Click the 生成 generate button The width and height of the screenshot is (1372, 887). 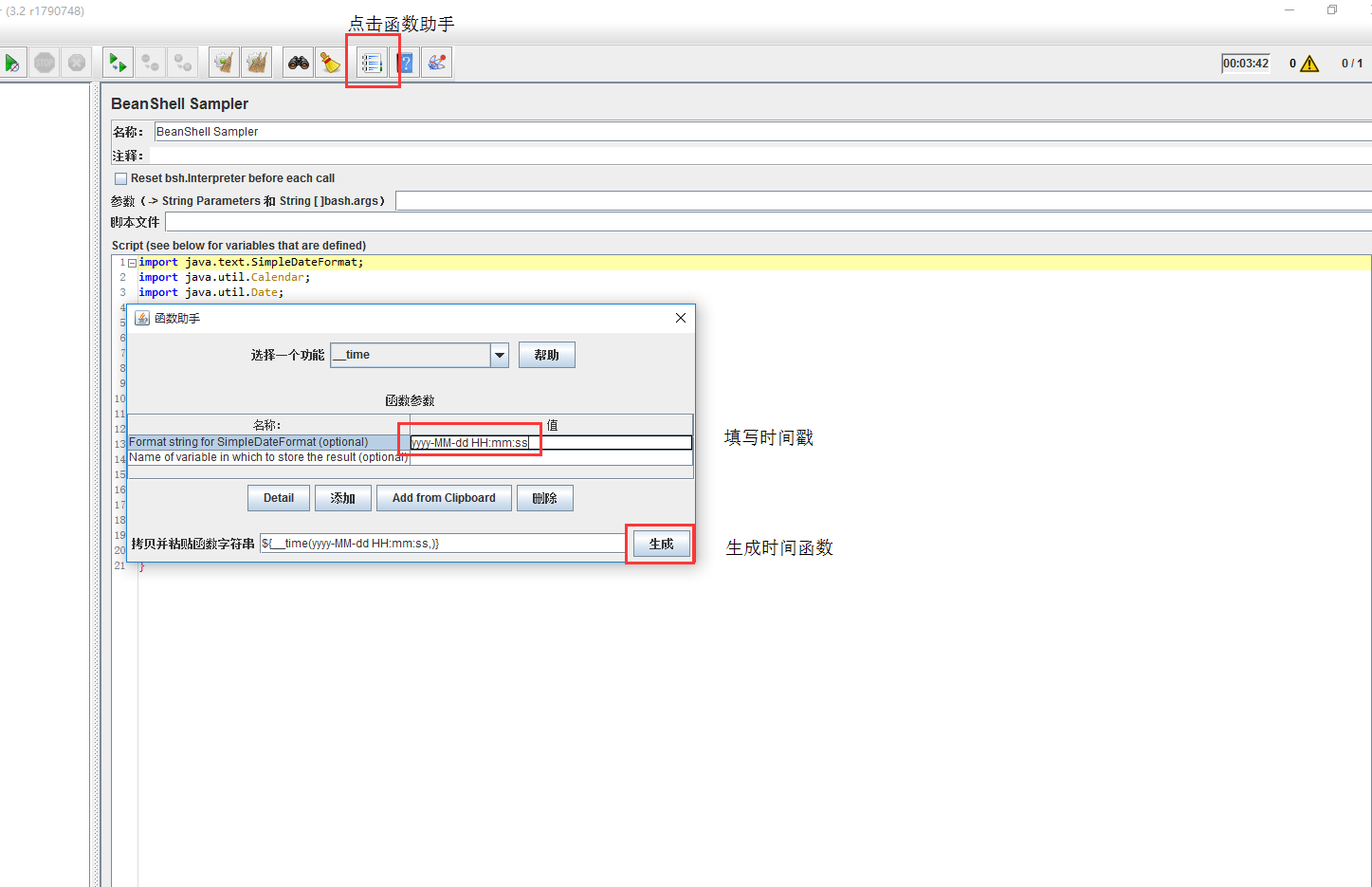(x=661, y=544)
